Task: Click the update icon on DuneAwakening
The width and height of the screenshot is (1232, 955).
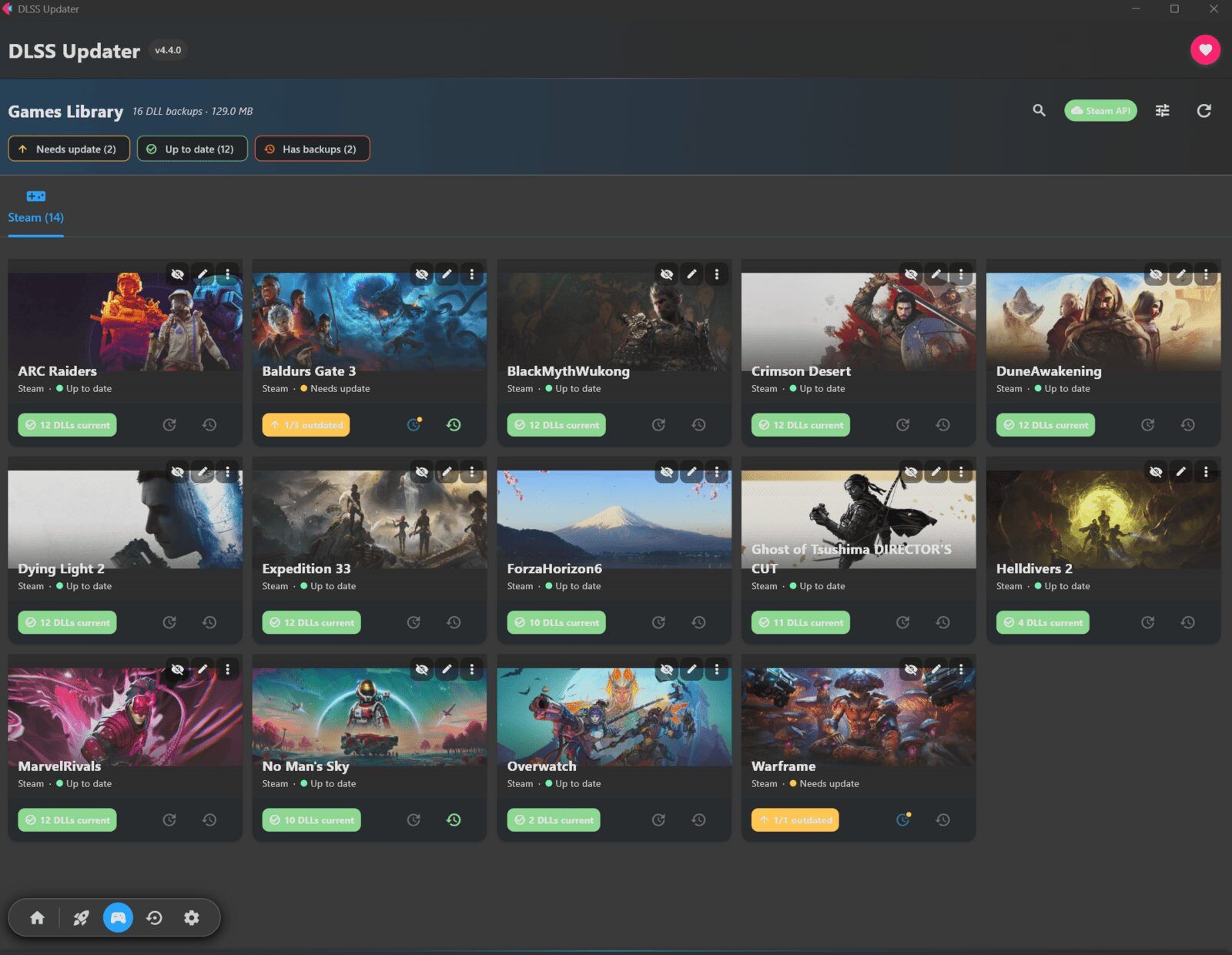Action: pos(1147,424)
